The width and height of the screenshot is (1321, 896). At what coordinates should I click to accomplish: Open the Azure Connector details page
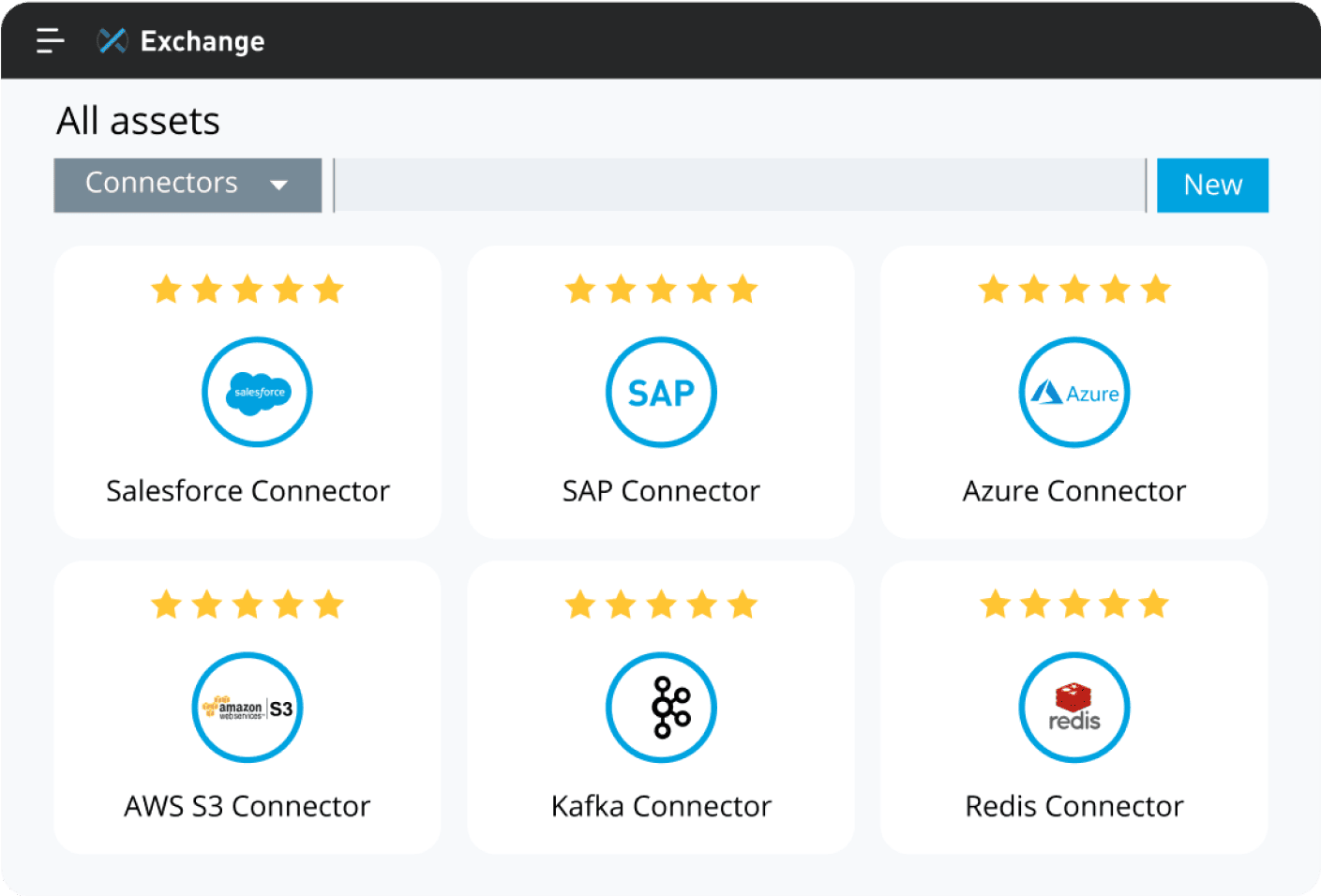(x=1073, y=490)
